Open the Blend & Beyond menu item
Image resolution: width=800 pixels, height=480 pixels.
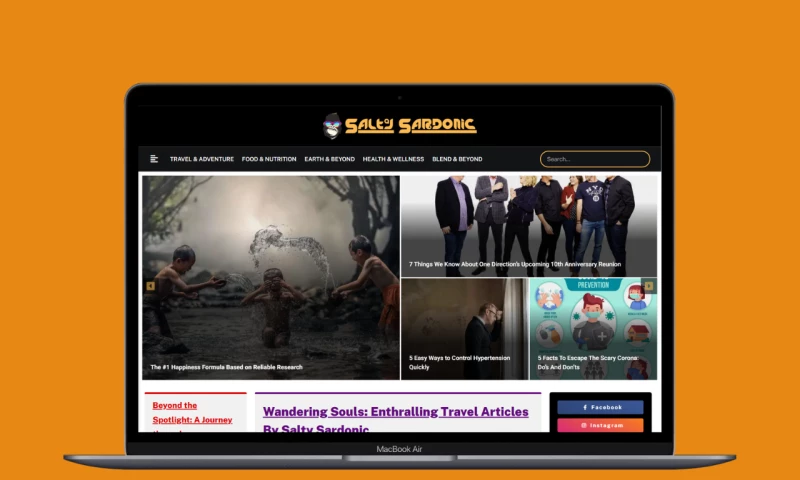457,159
